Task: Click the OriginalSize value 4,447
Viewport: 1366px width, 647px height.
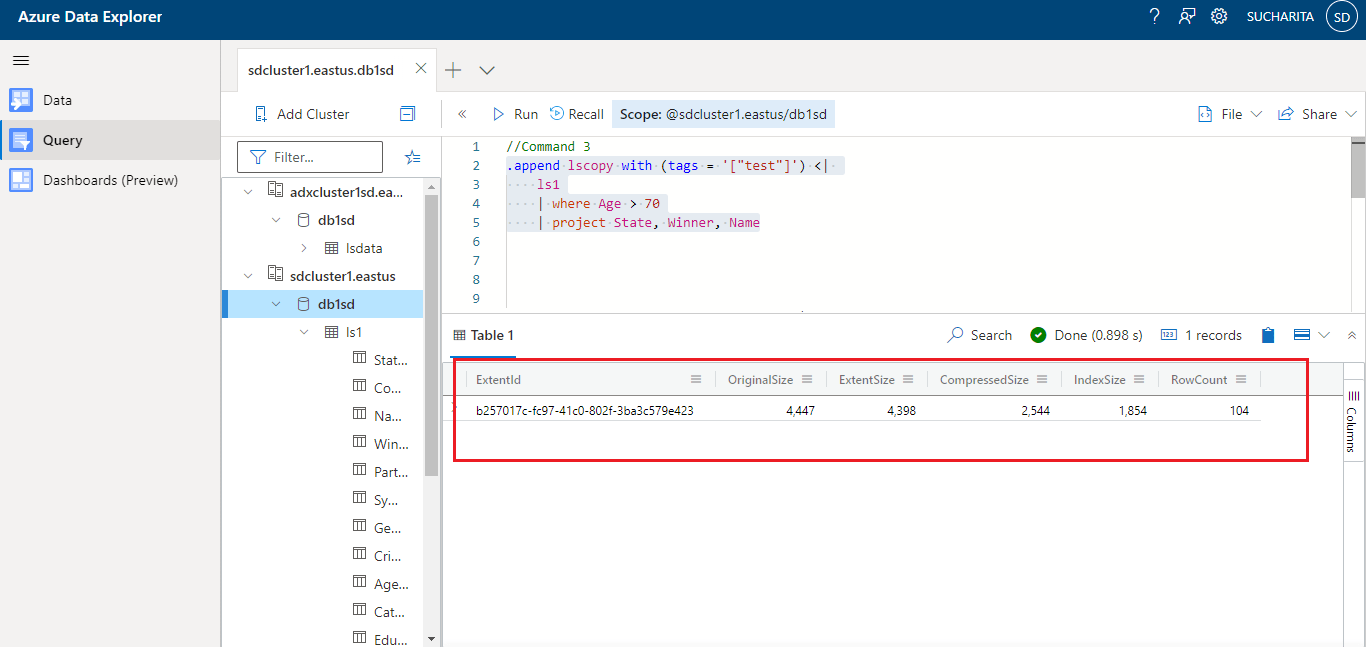Action: (x=800, y=410)
